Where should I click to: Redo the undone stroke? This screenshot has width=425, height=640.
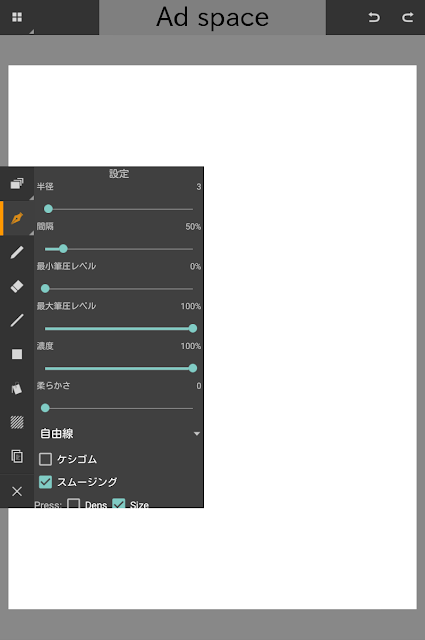[407, 17]
